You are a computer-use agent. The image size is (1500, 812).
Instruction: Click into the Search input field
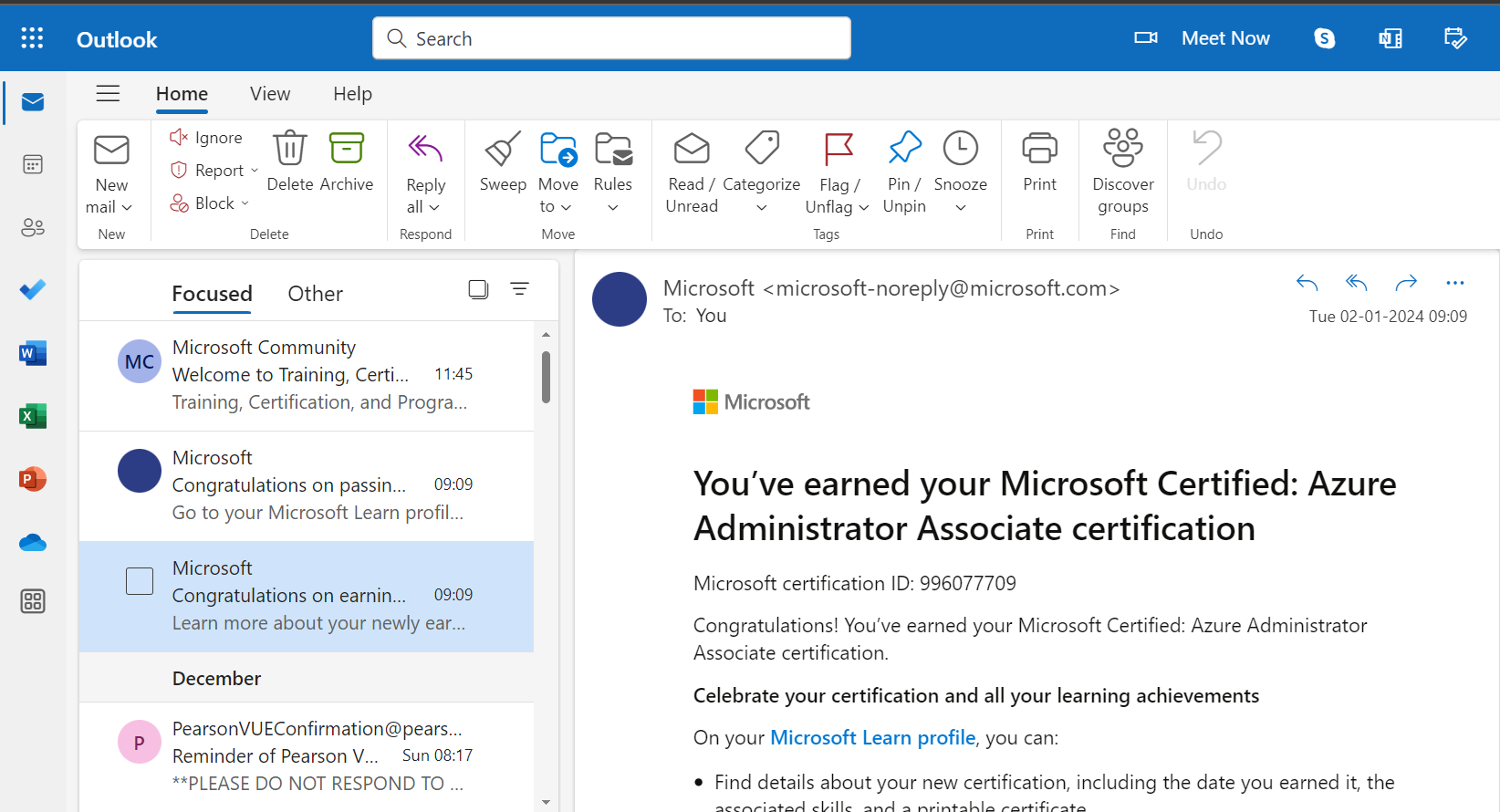[x=611, y=38]
